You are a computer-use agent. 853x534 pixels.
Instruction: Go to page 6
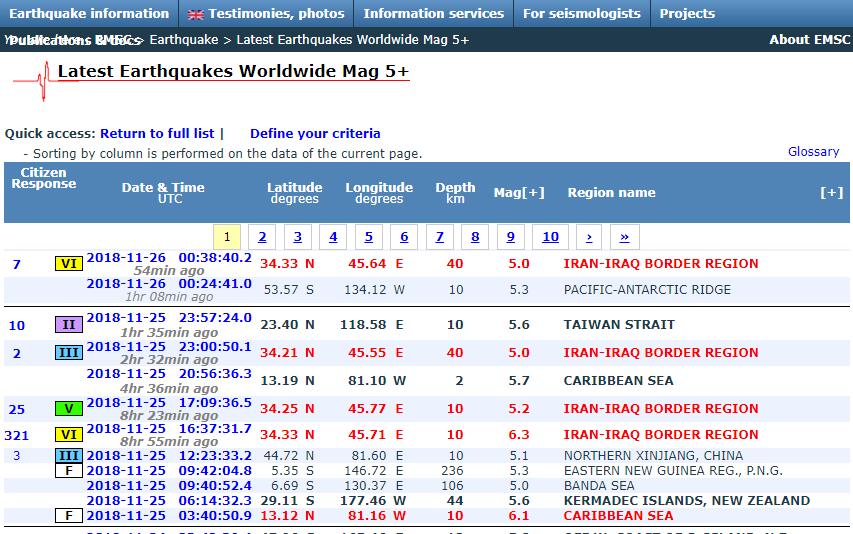(x=404, y=237)
